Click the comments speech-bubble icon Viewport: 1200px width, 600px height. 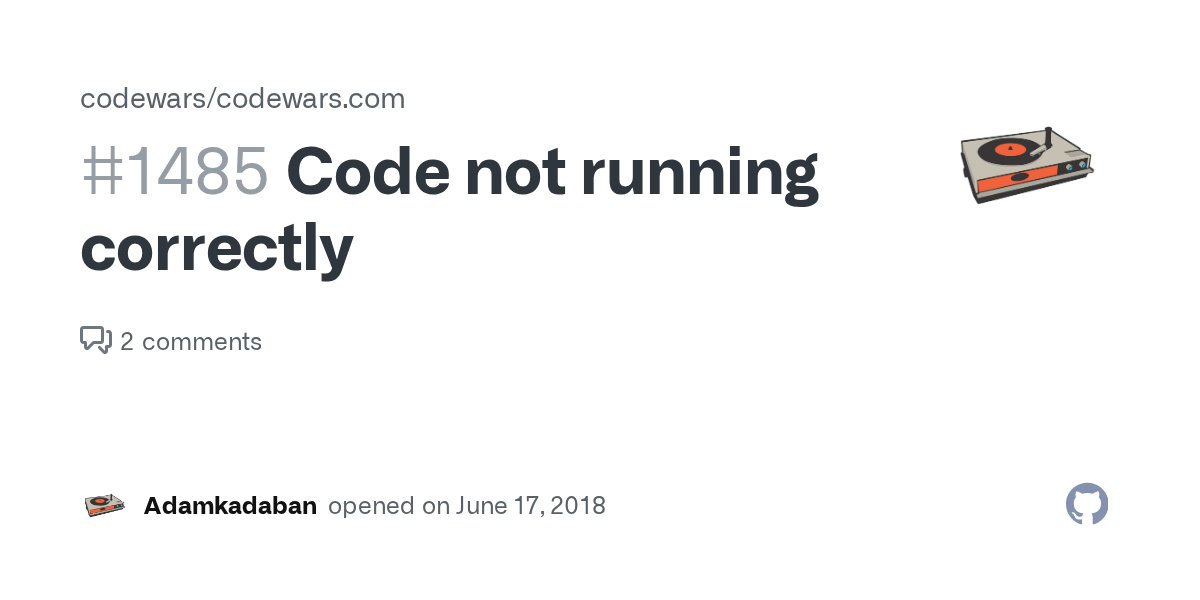pos(95,340)
